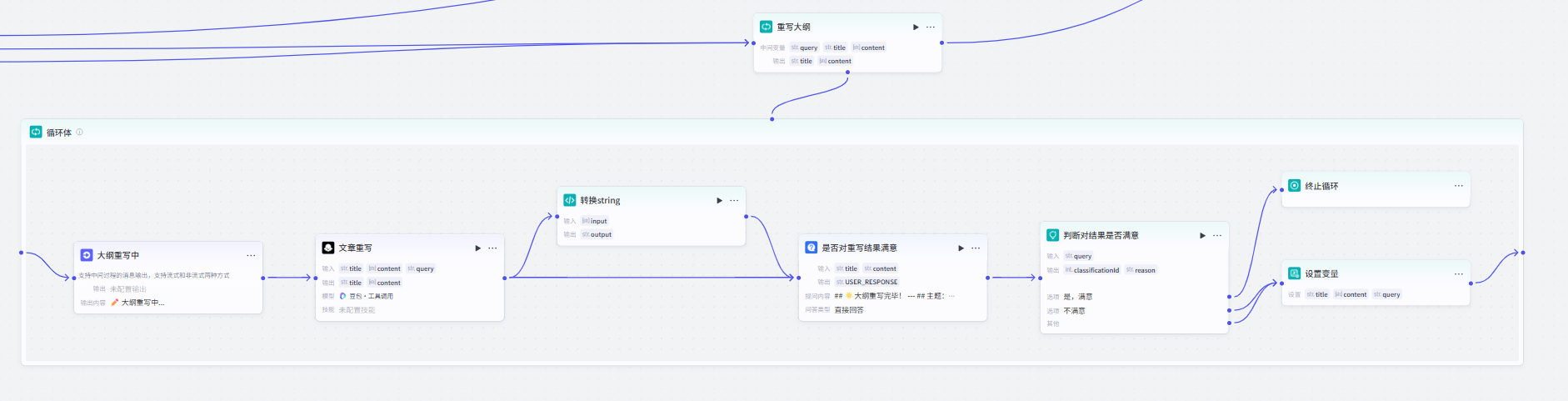Select the 不满意 option in 判断对结果是否满意
This screenshot has height=401, width=1568.
point(1075,311)
